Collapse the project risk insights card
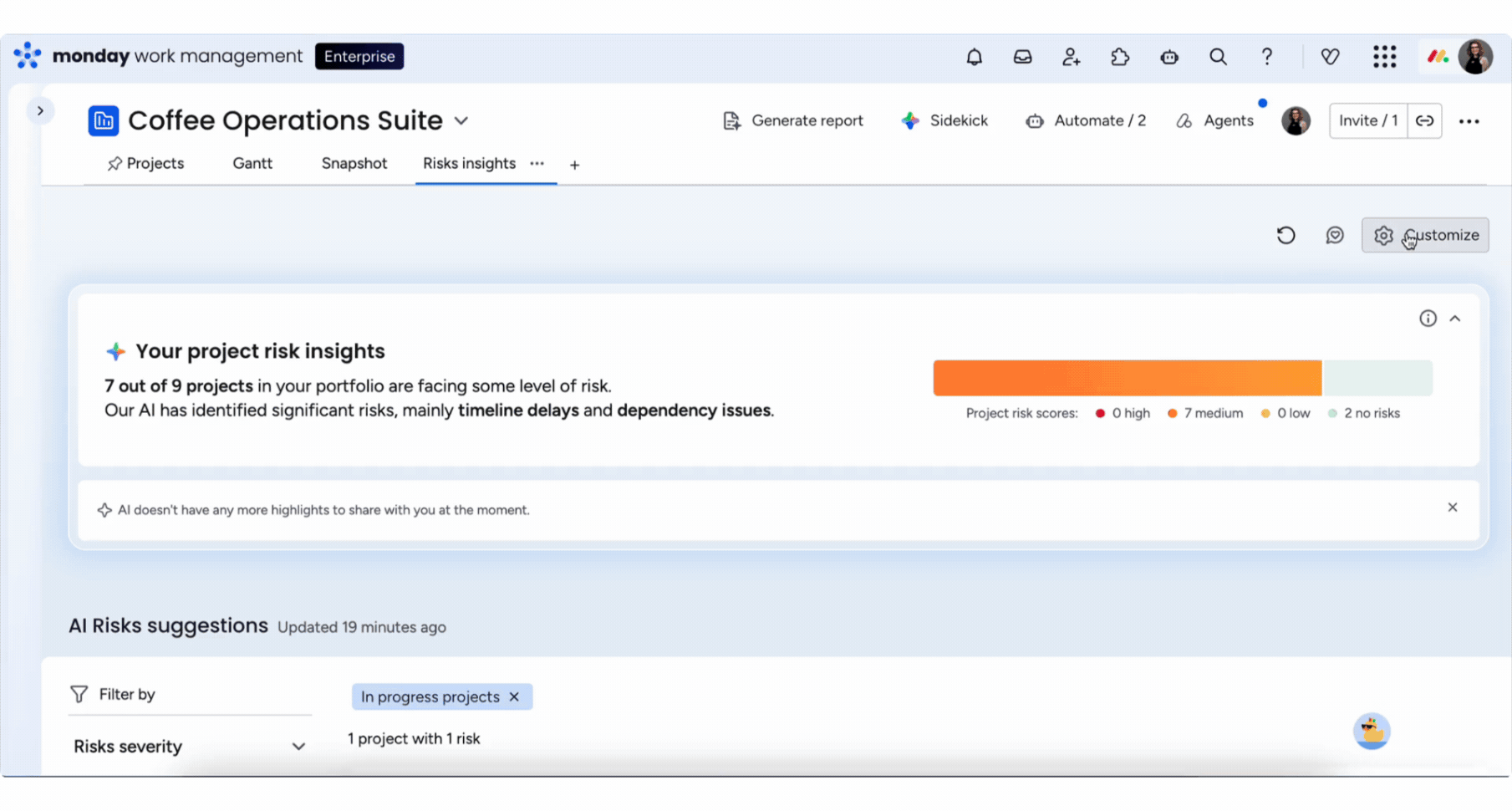The image size is (1512, 811). pos(1455,319)
